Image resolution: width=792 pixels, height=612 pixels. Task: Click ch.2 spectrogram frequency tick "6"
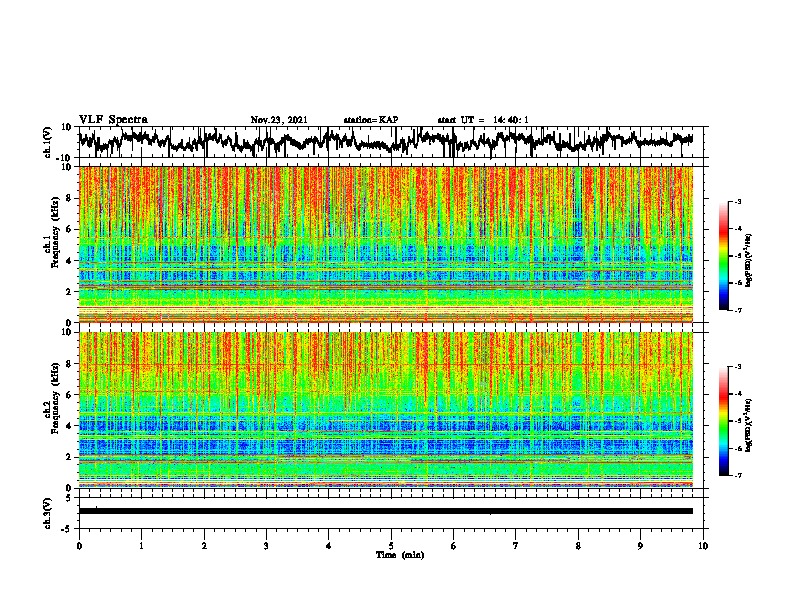pyautogui.click(x=69, y=395)
